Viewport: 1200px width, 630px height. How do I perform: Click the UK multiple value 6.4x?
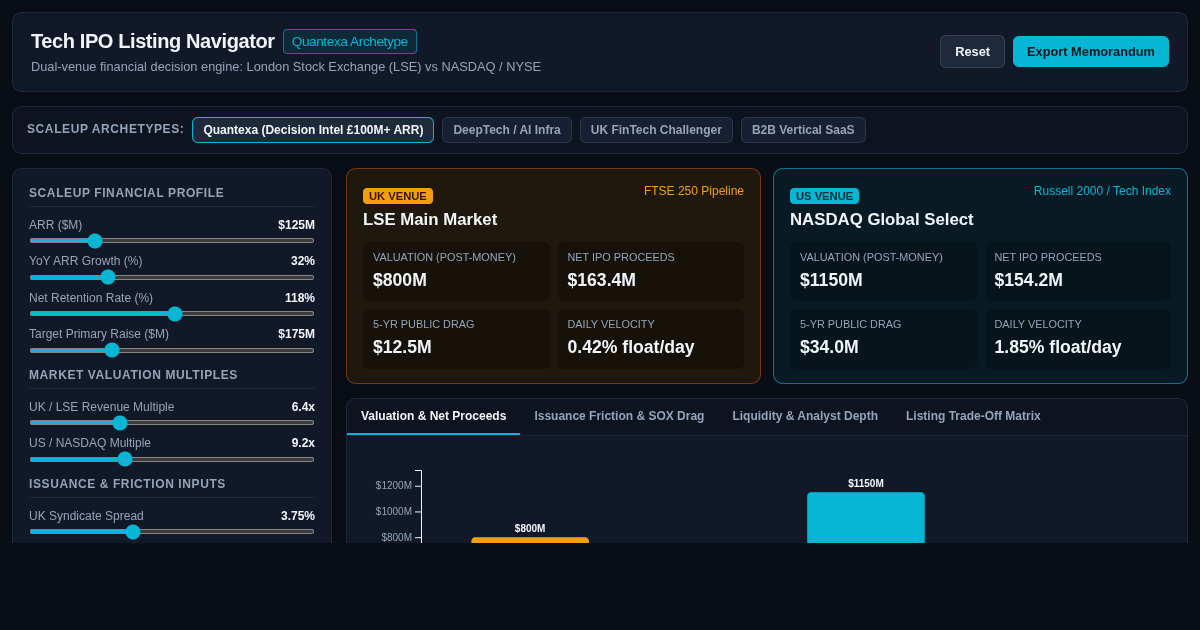pyautogui.click(x=303, y=407)
